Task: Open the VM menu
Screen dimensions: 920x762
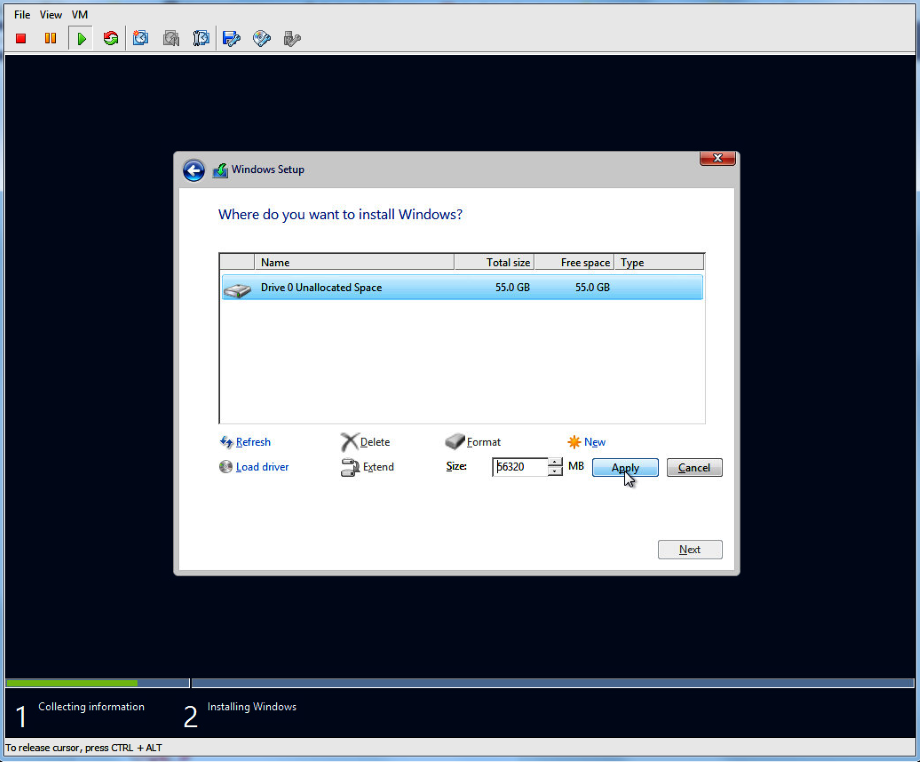Action: pyautogui.click(x=79, y=15)
